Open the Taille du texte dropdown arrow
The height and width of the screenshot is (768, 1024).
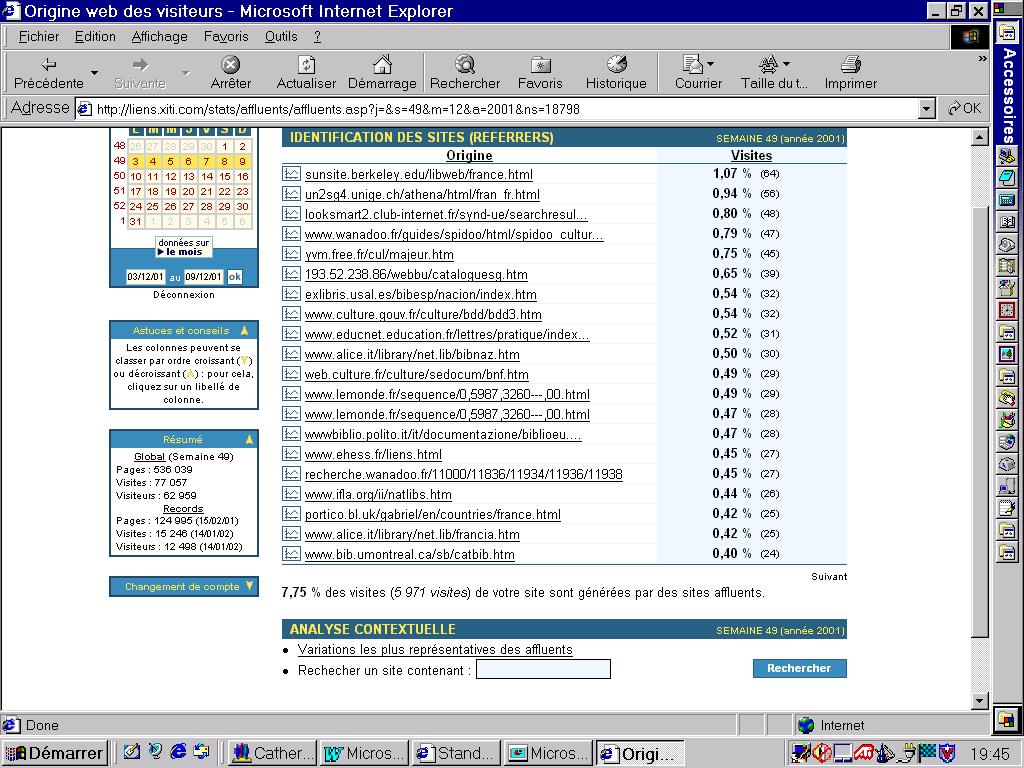[786, 64]
